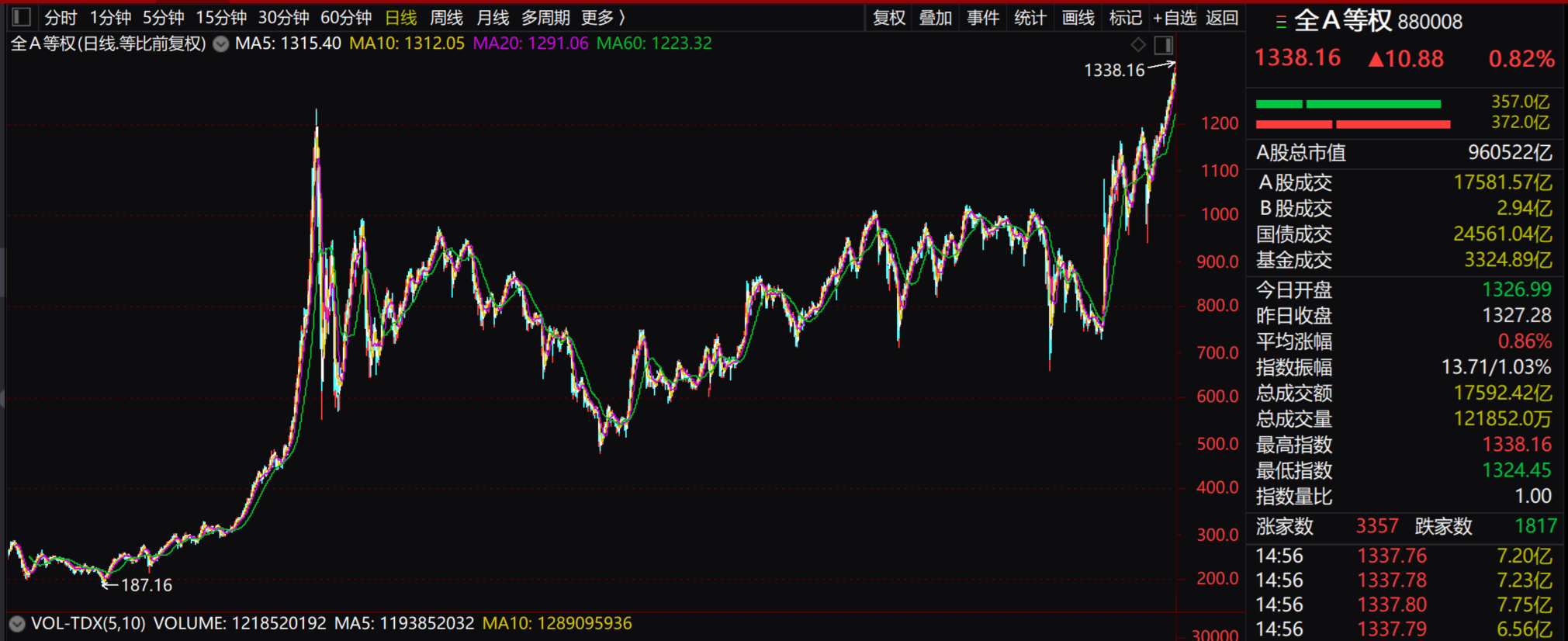Click the 指数振幅 13.71/1.03% row
Viewport: 1568px width, 641px height.
[1404, 366]
